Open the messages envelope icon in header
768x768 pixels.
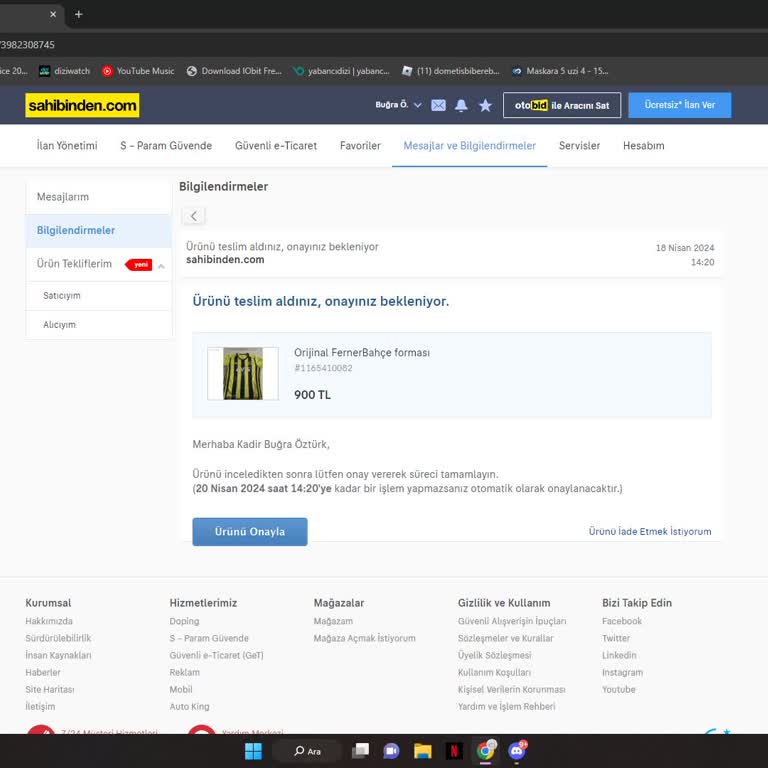tap(438, 105)
